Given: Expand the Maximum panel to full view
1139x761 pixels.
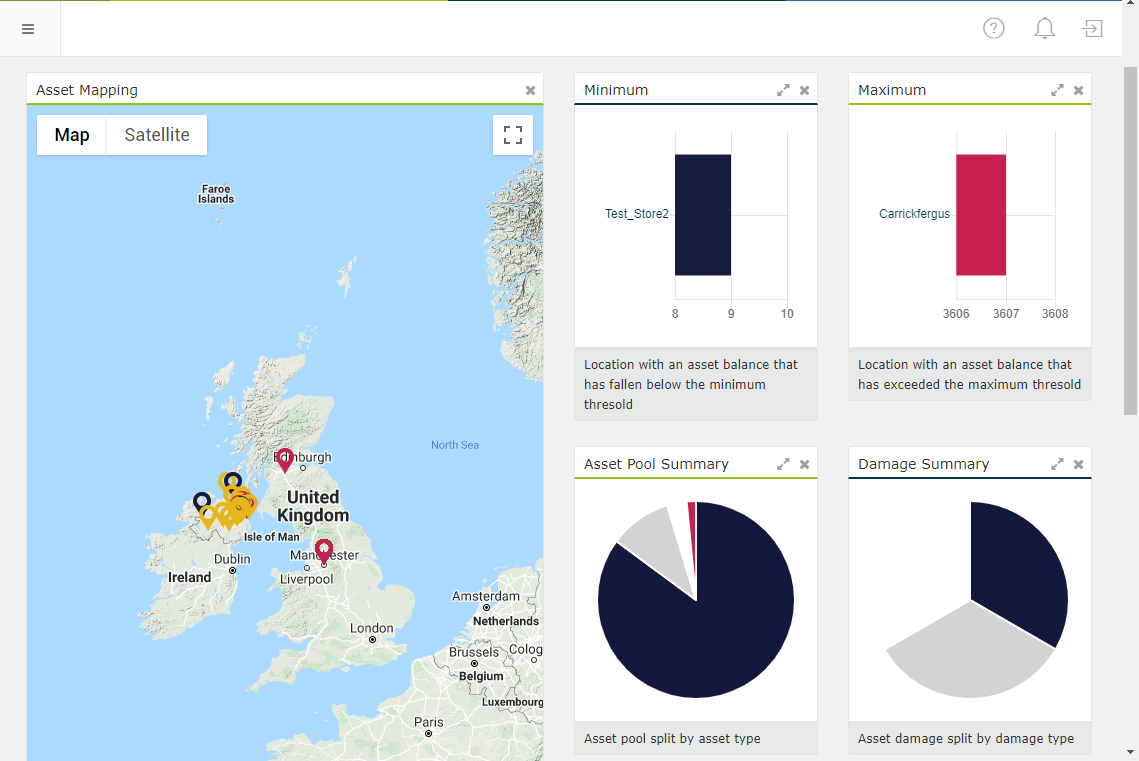Looking at the screenshot, I should click(1057, 89).
